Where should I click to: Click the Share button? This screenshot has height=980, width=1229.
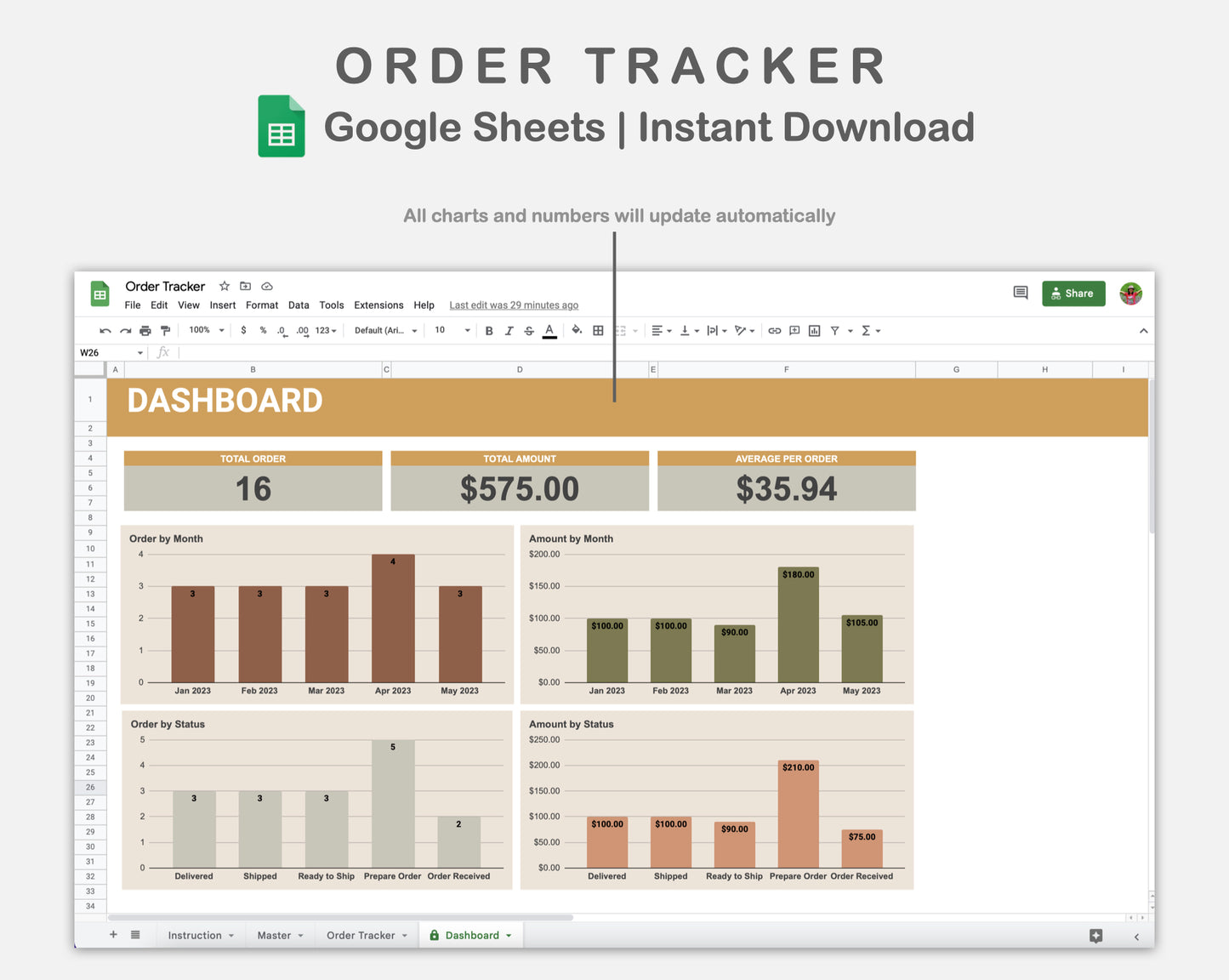pos(1073,293)
